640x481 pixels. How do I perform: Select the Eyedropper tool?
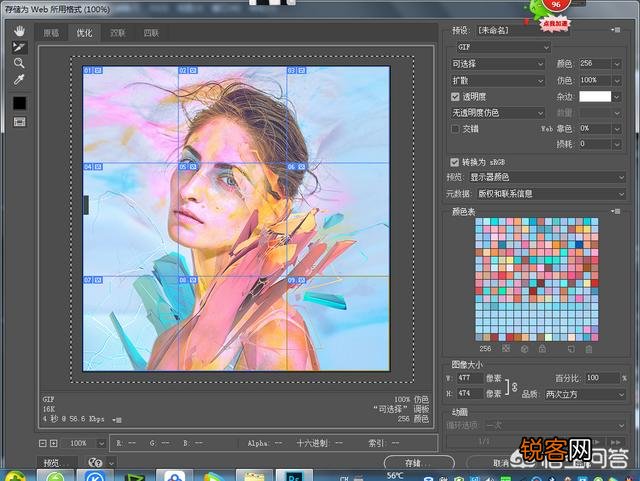click(x=19, y=80)
